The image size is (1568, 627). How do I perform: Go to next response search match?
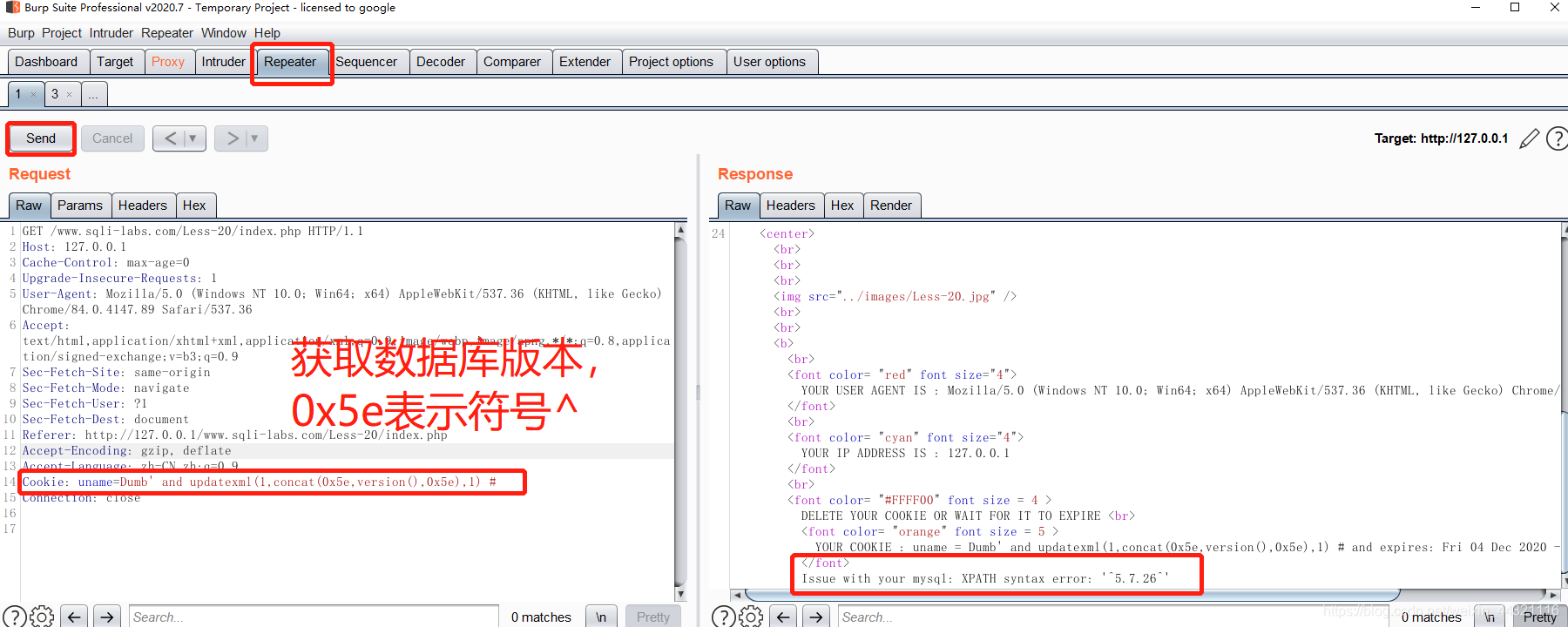(816, 617)
